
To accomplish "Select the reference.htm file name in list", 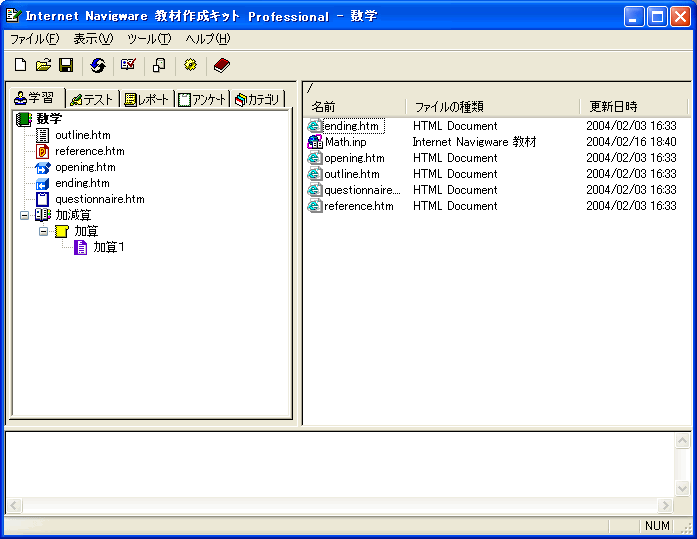I will (x=359, y=206).
